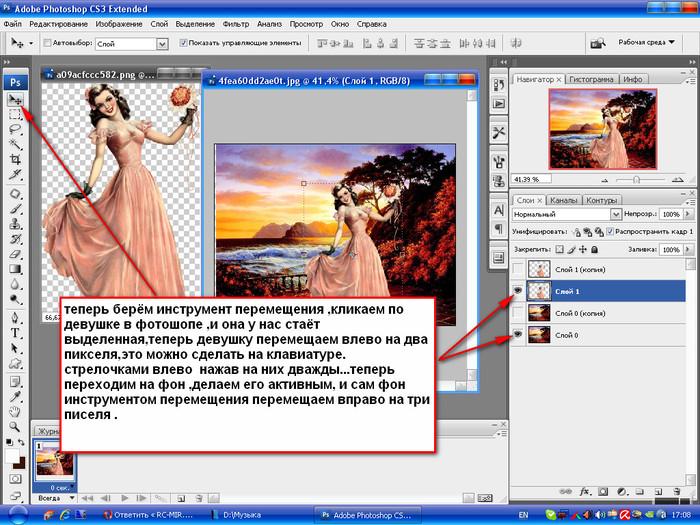
Task: Select the Zoom tool
Action: click(x=16, y=427)
